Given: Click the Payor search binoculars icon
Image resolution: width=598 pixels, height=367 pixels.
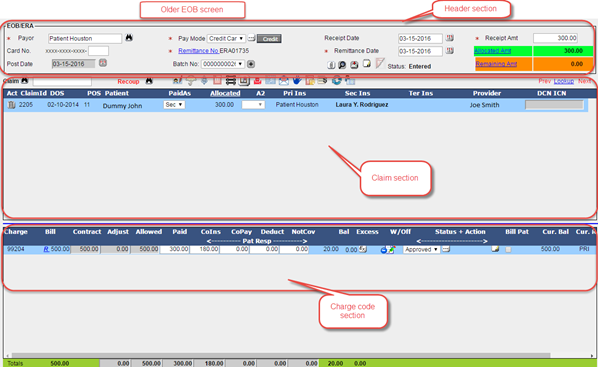Looking at the screenshot, I should click(129, 38).
